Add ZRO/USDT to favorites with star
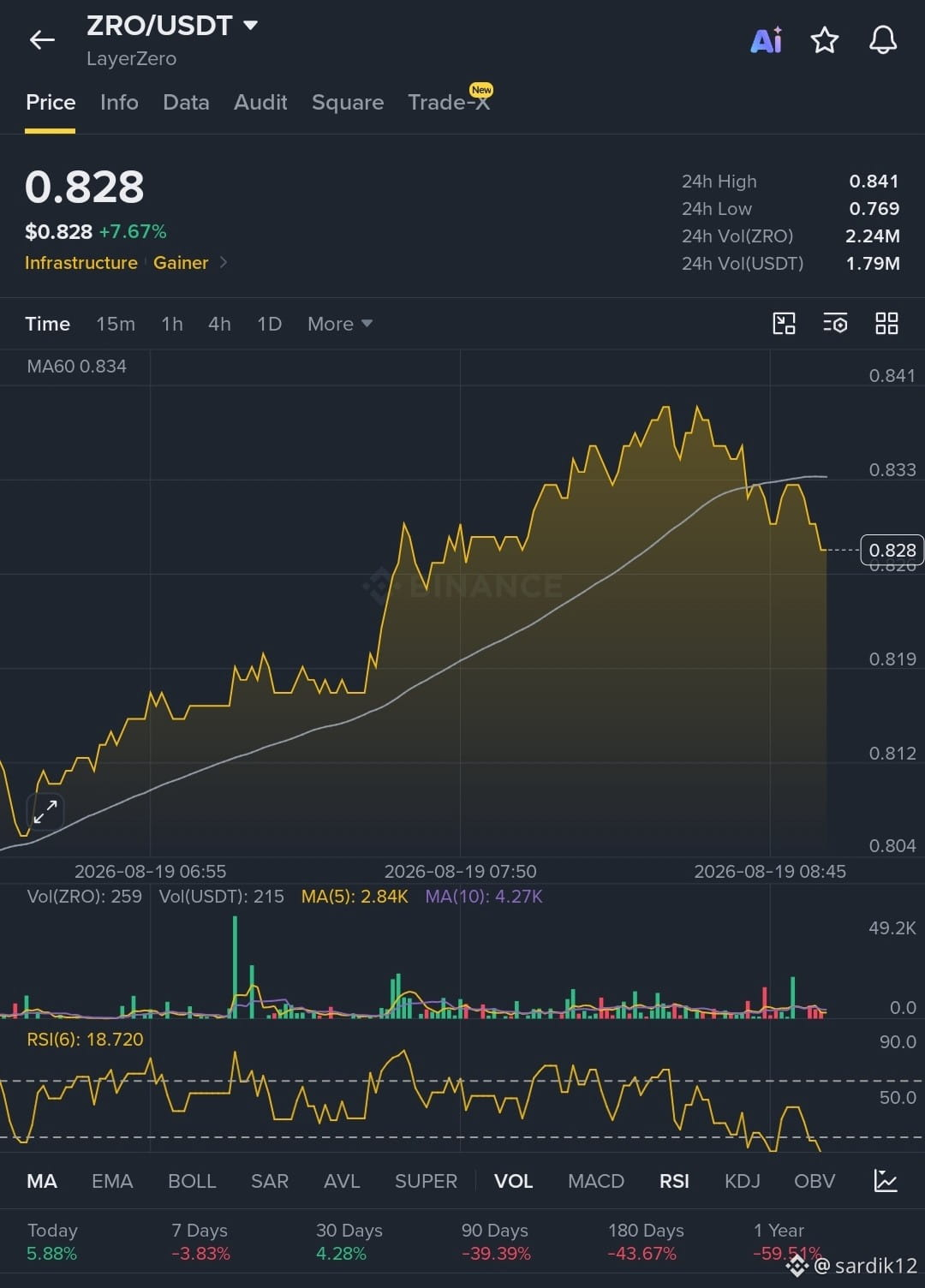Viewport: 925px width, 1288px height. tap(824, 39)
